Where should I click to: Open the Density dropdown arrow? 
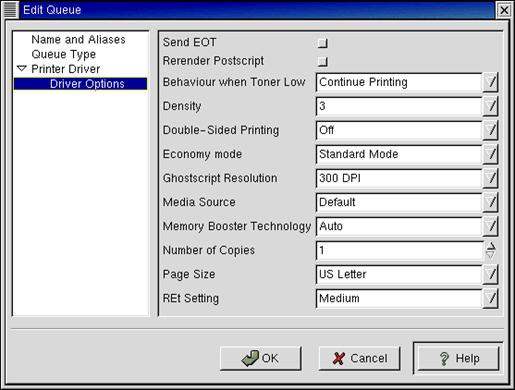pyautogui.click(x=490, y=106)
